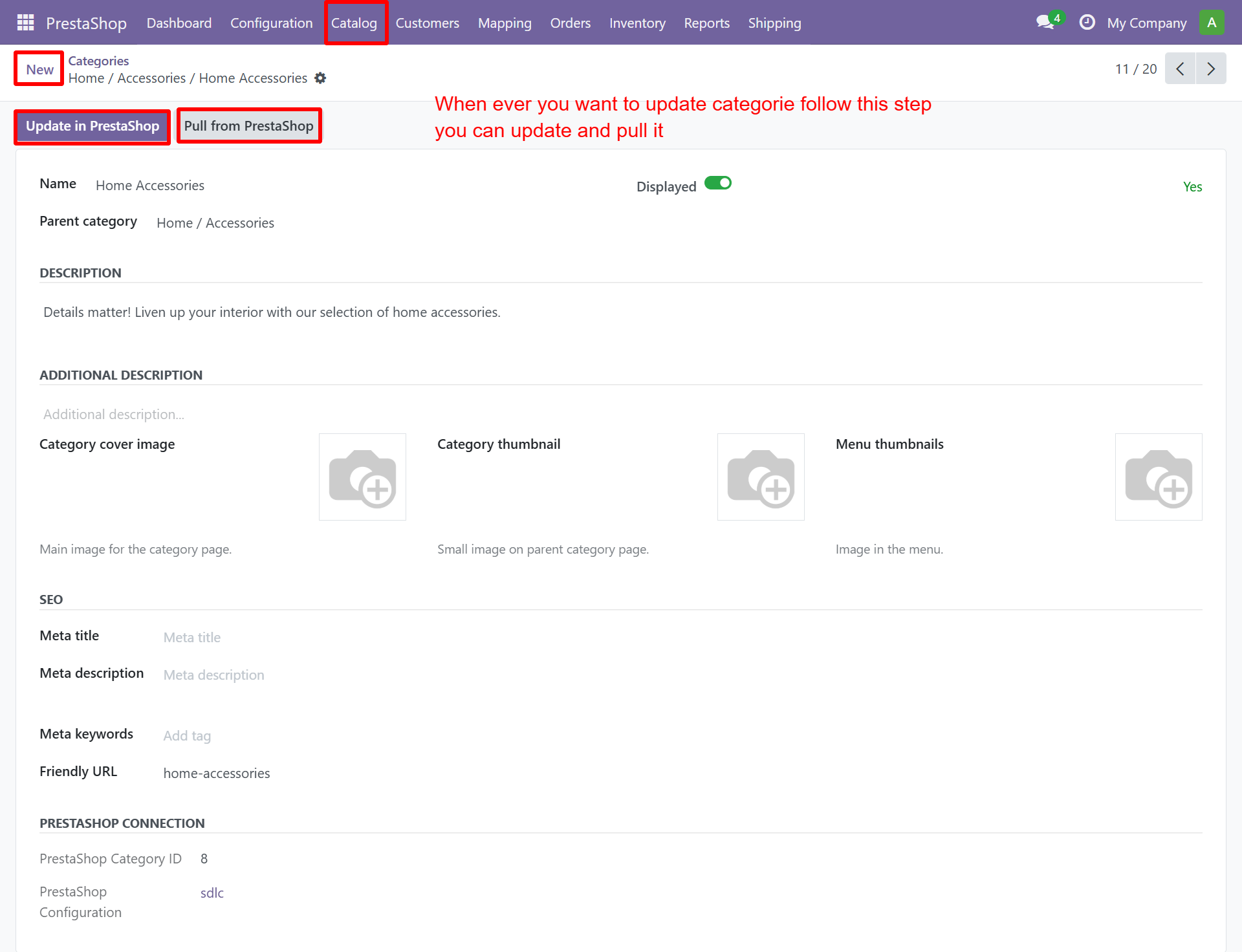The width and height of the screenshot is (1242, 952).
Task: Click Update in PrestaShop button
Action: point(93,127)
